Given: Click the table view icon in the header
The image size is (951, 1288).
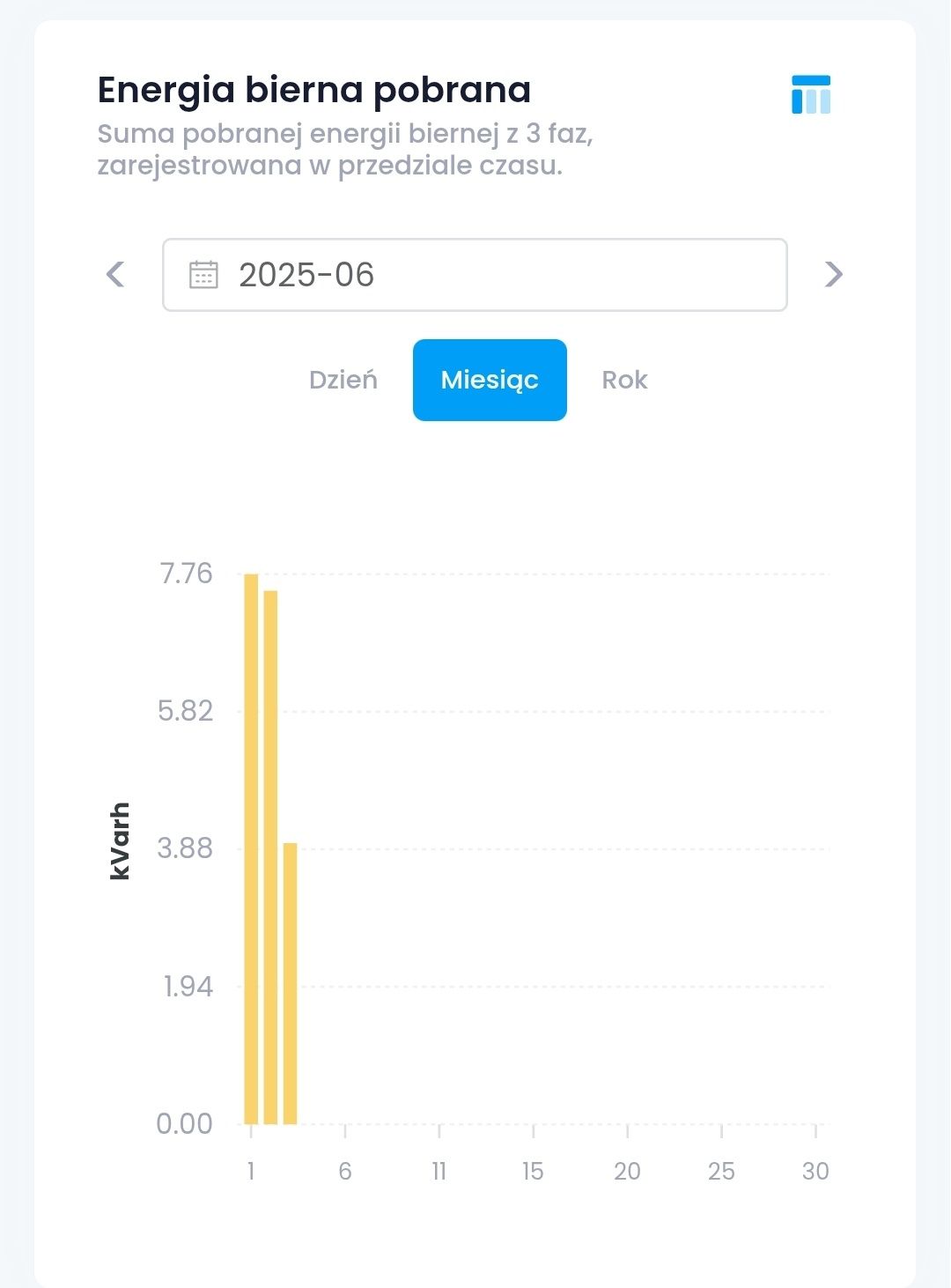Looking at the screenshot, I should tap(810, 94).
